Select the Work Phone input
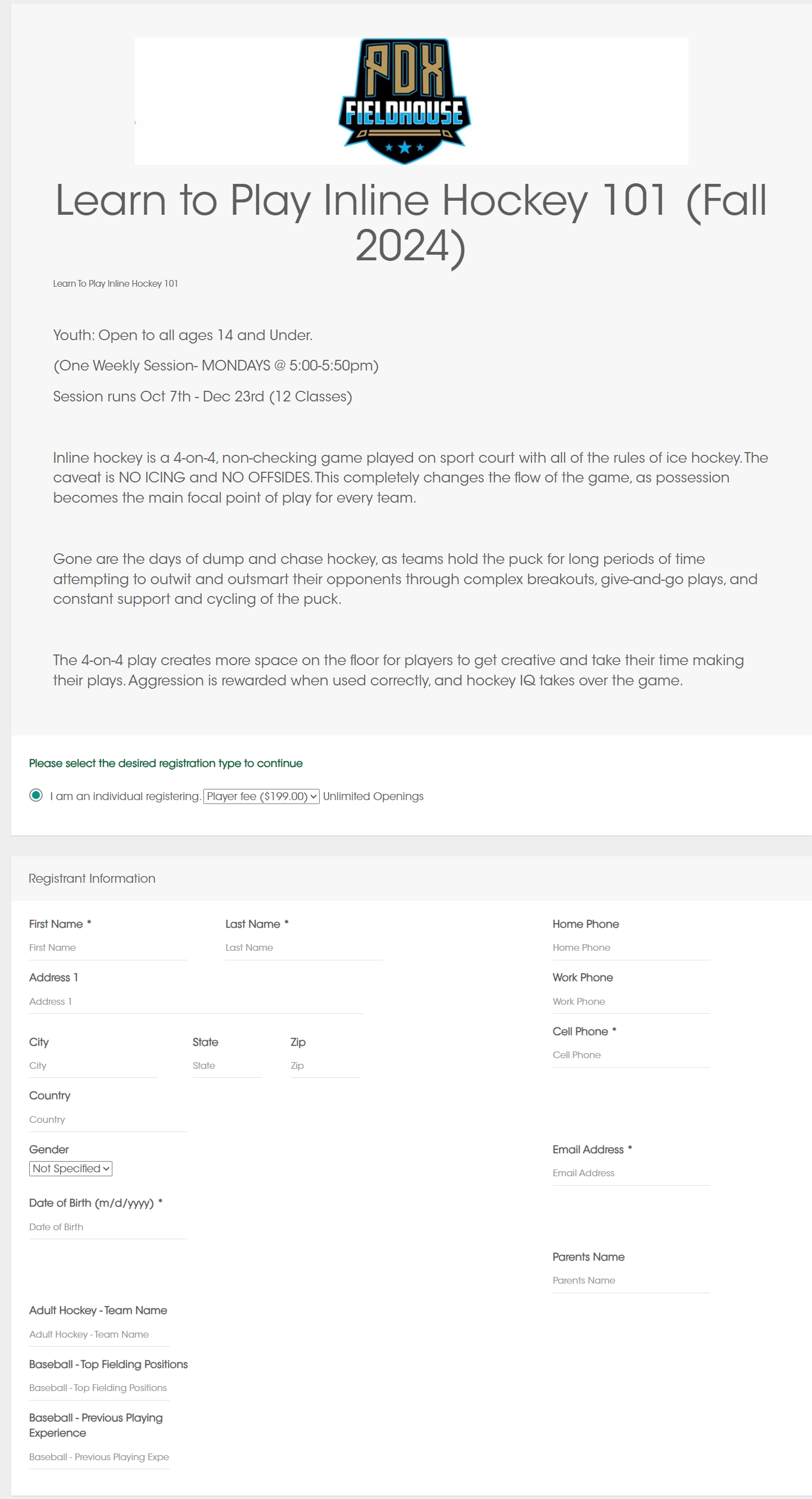Viewport: 812px width, 1499px height. (631, 1001)
